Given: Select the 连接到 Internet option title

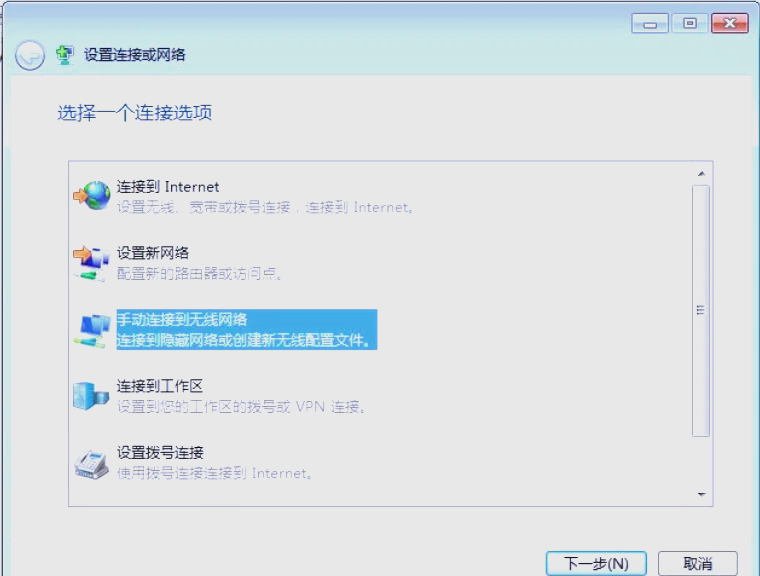Looking at the screenshot, I should pos(168,187).
